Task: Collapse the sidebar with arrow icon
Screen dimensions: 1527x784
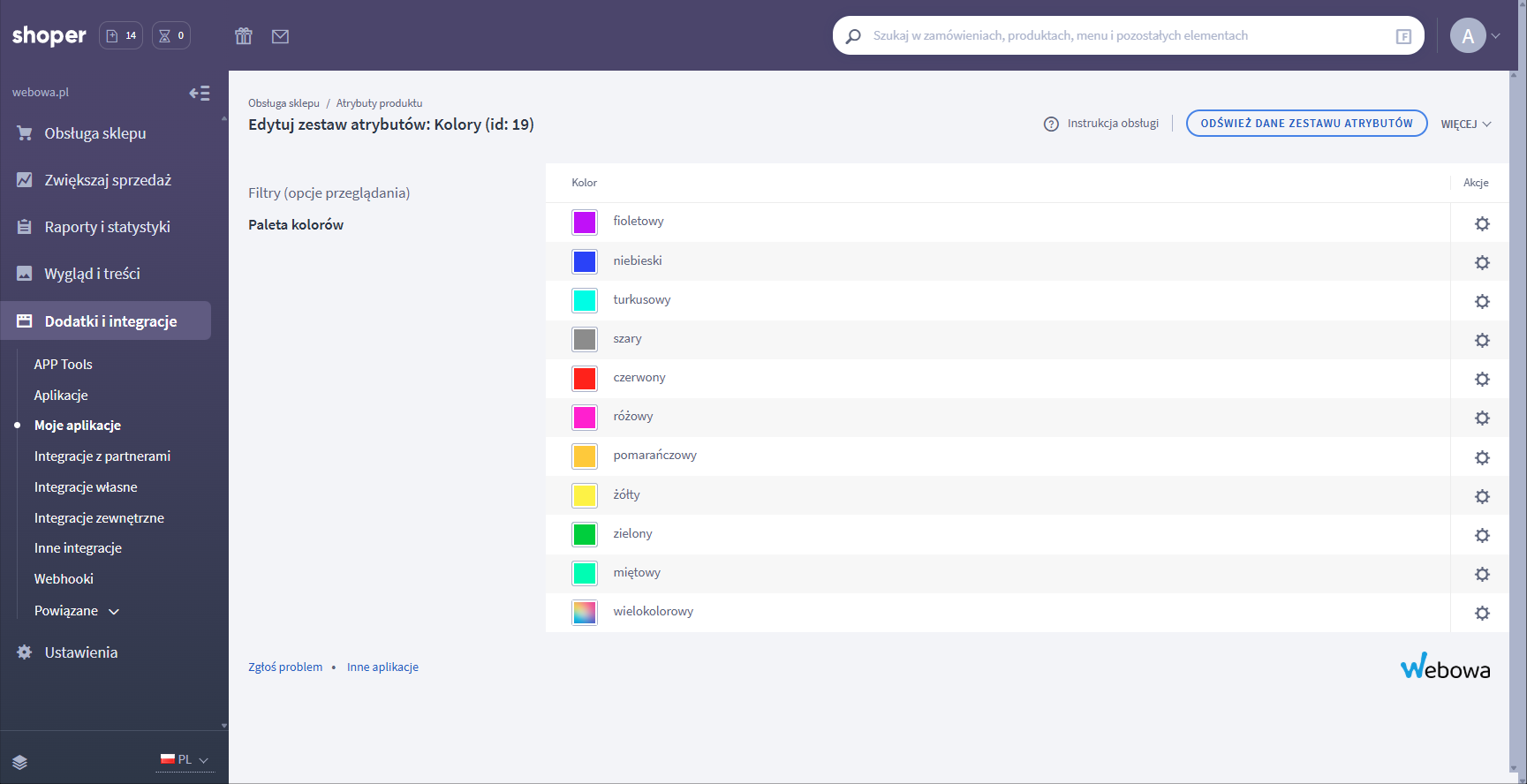Action: coord(200,93)
